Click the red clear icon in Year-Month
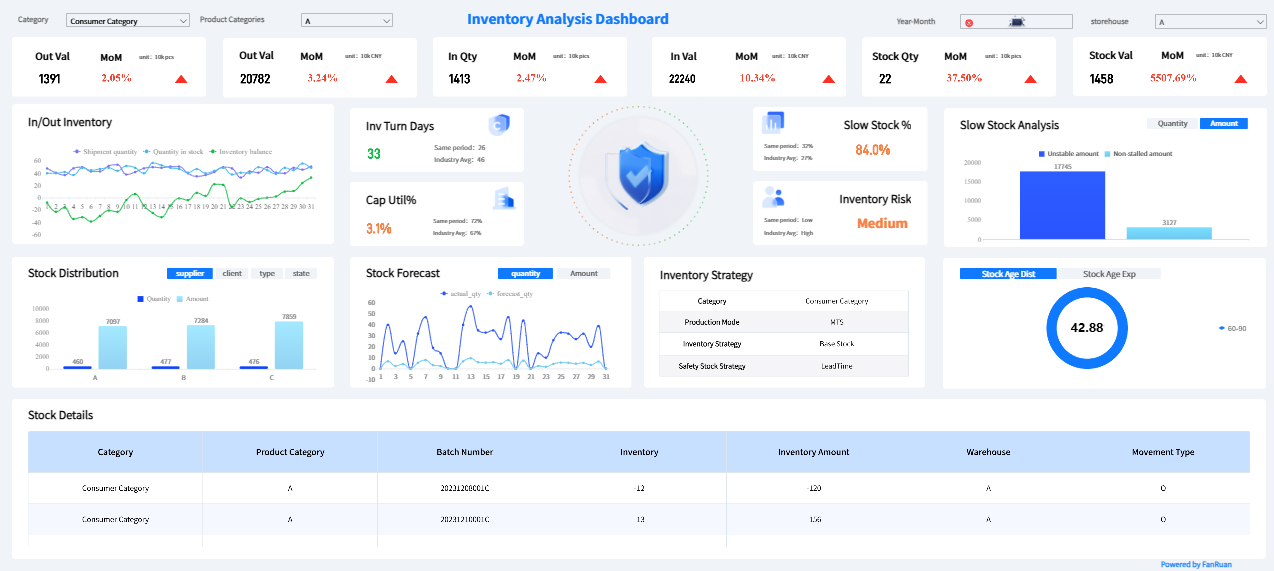 click(969, 21)
